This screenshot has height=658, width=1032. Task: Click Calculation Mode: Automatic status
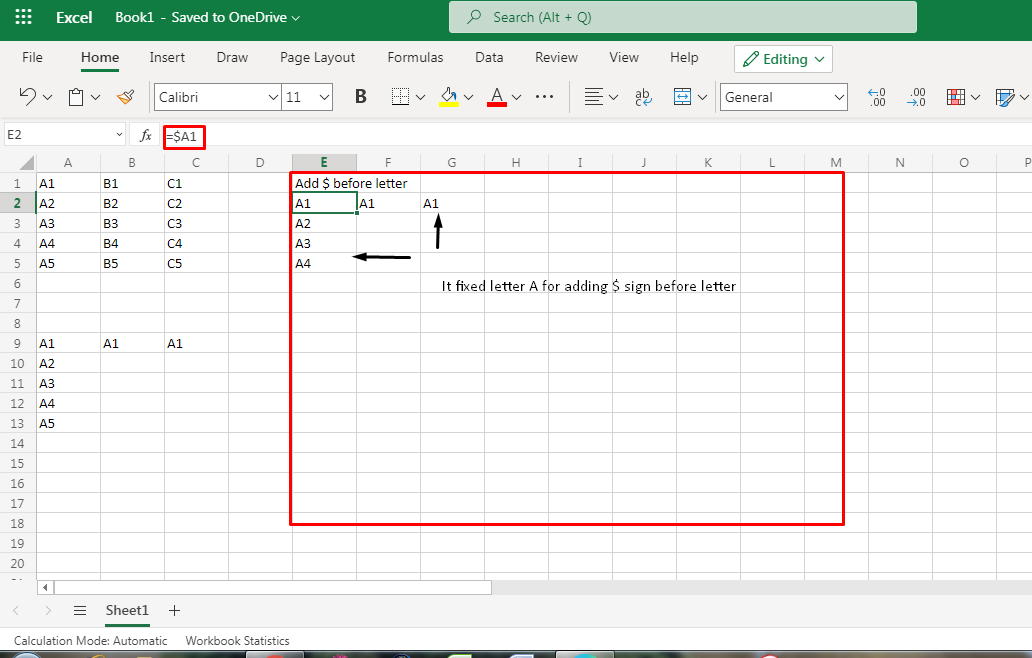point(90,641)
